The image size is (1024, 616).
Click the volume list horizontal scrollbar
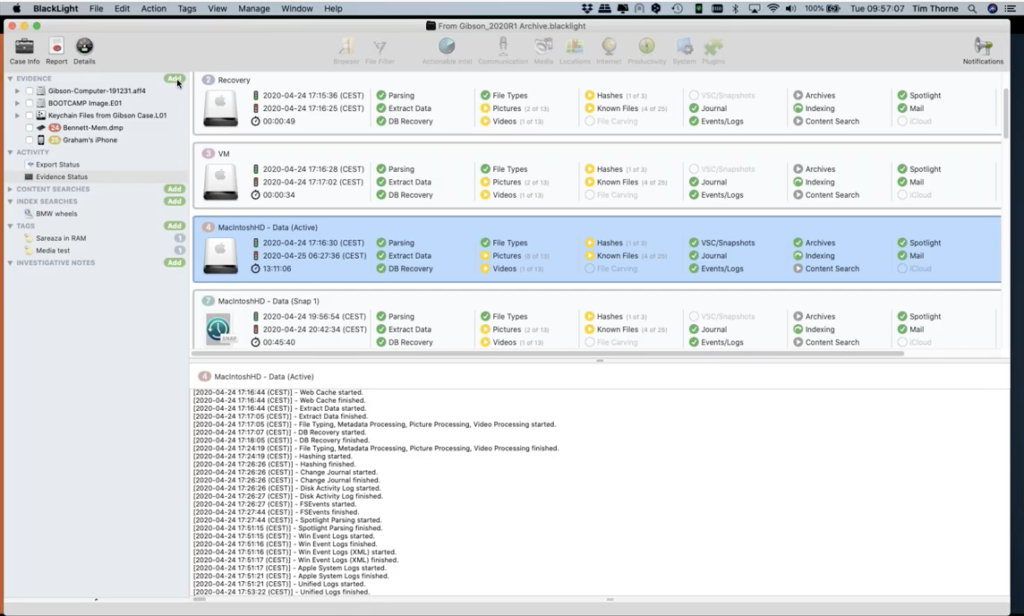click(549, 353)
